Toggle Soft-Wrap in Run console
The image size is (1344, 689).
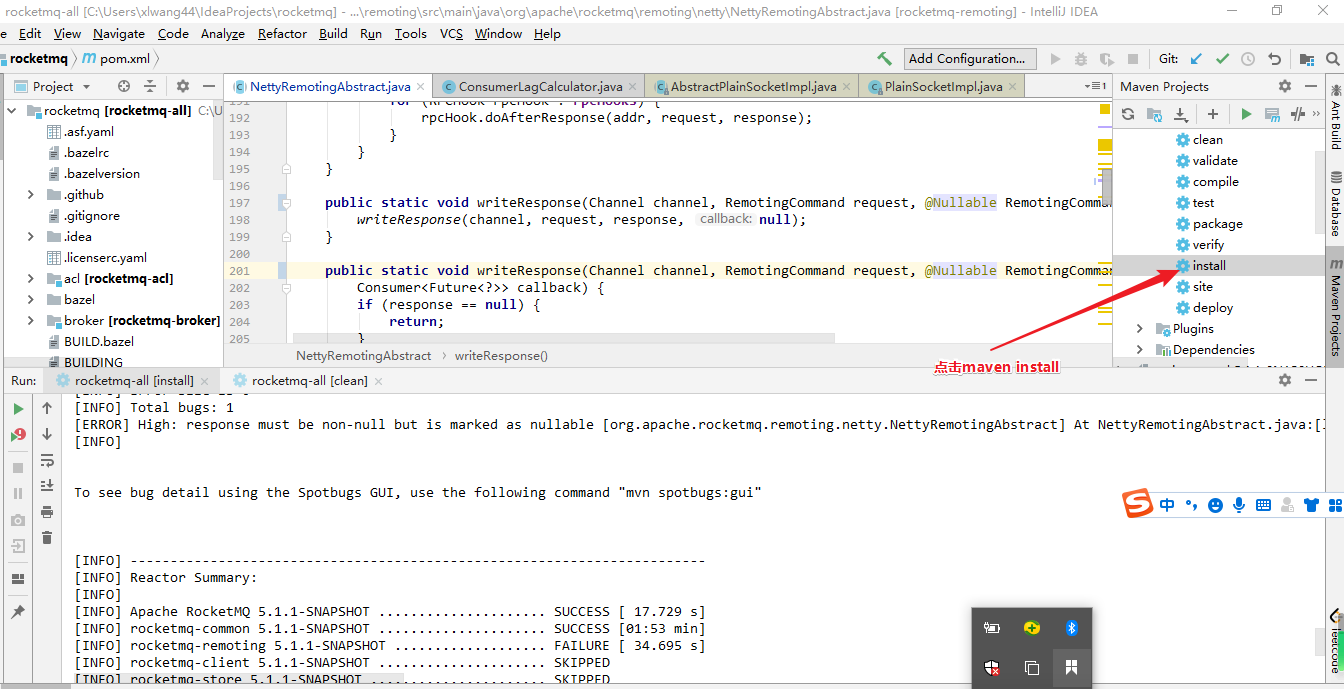[x=47, y=460]
